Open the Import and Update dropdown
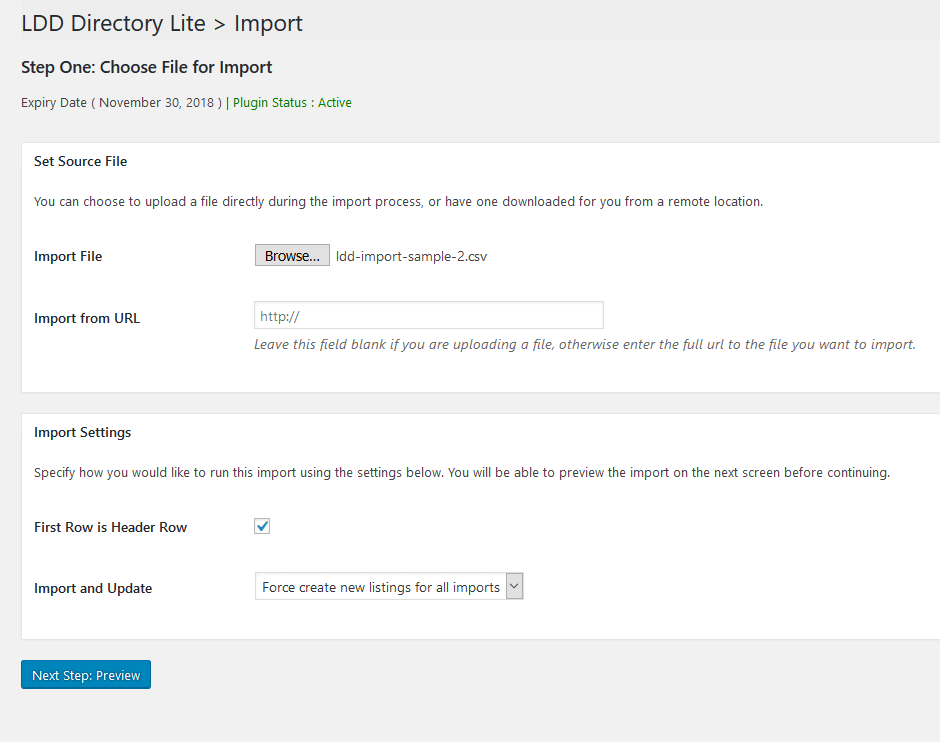 [x=389, y=586]
